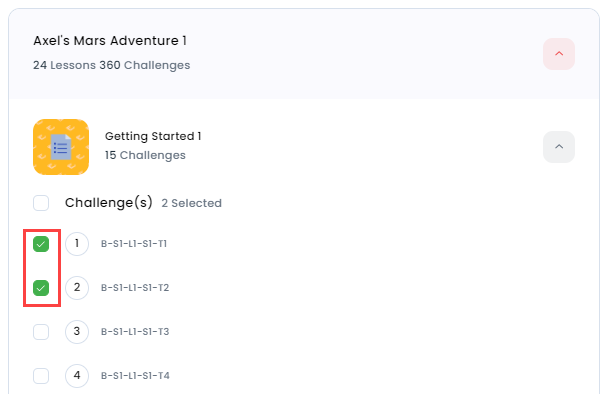Open challenge B-S1-L1-S1-T2
Image resolution: width=608 pixels, height=394 pixels.
135,288
